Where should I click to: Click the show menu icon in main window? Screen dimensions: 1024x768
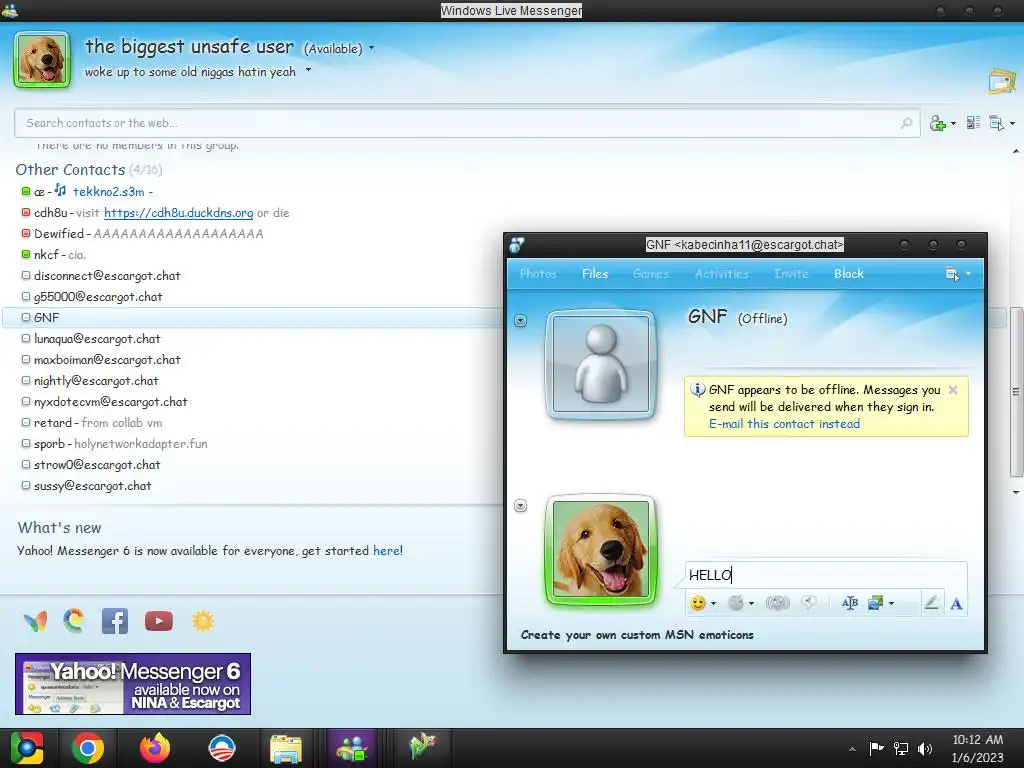997,122
